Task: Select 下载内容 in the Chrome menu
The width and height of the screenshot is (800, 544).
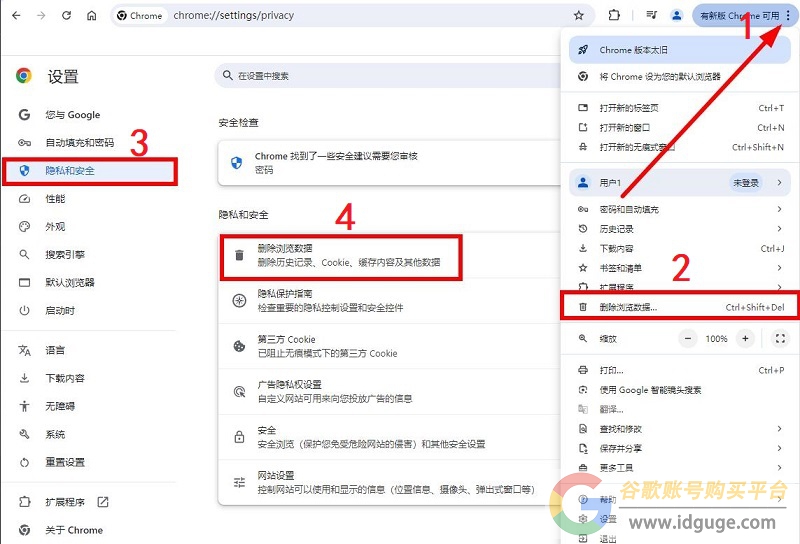Action: click(x=680, y=248)
